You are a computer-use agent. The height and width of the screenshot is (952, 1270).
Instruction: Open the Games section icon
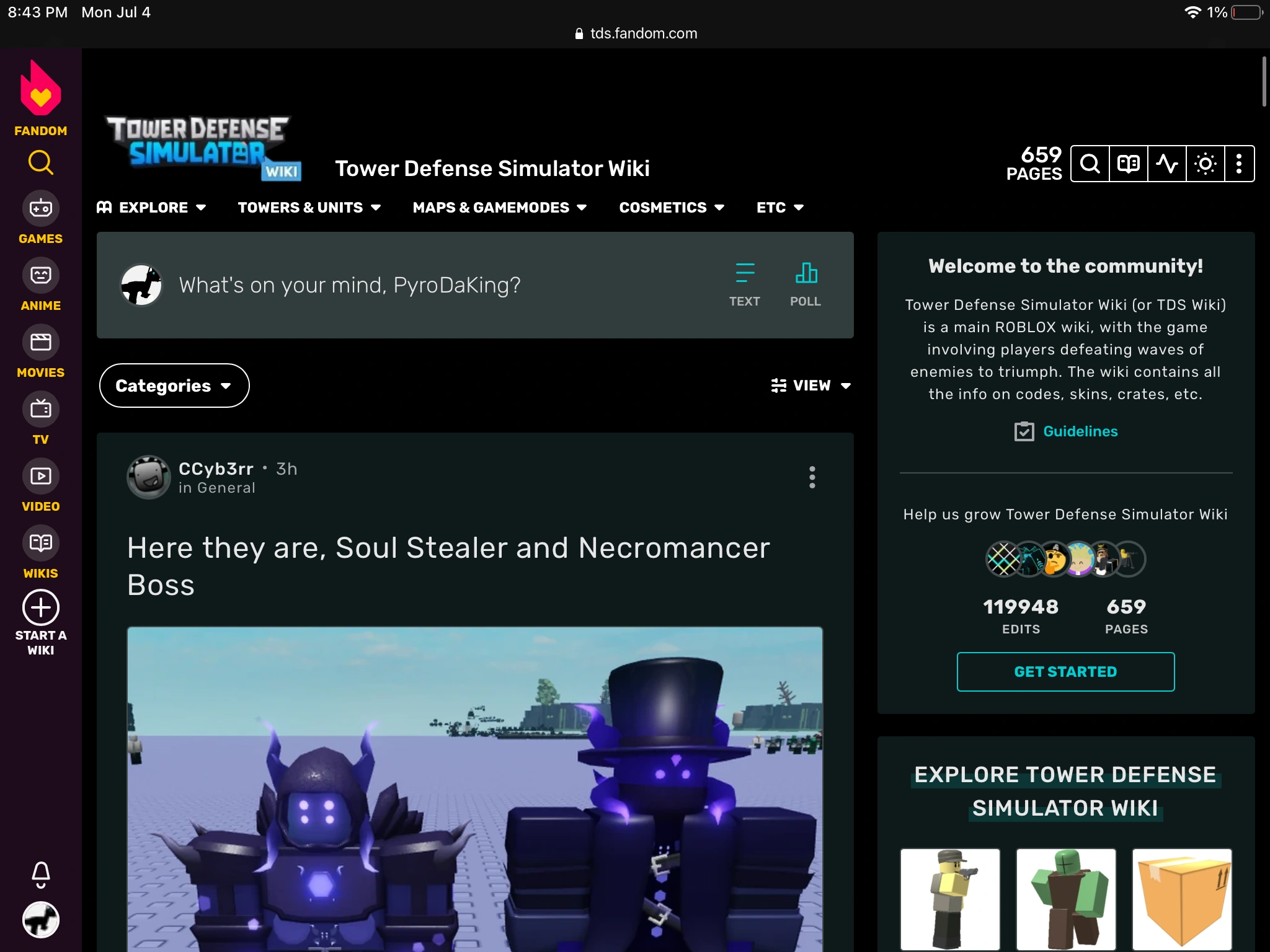point(40,209)
